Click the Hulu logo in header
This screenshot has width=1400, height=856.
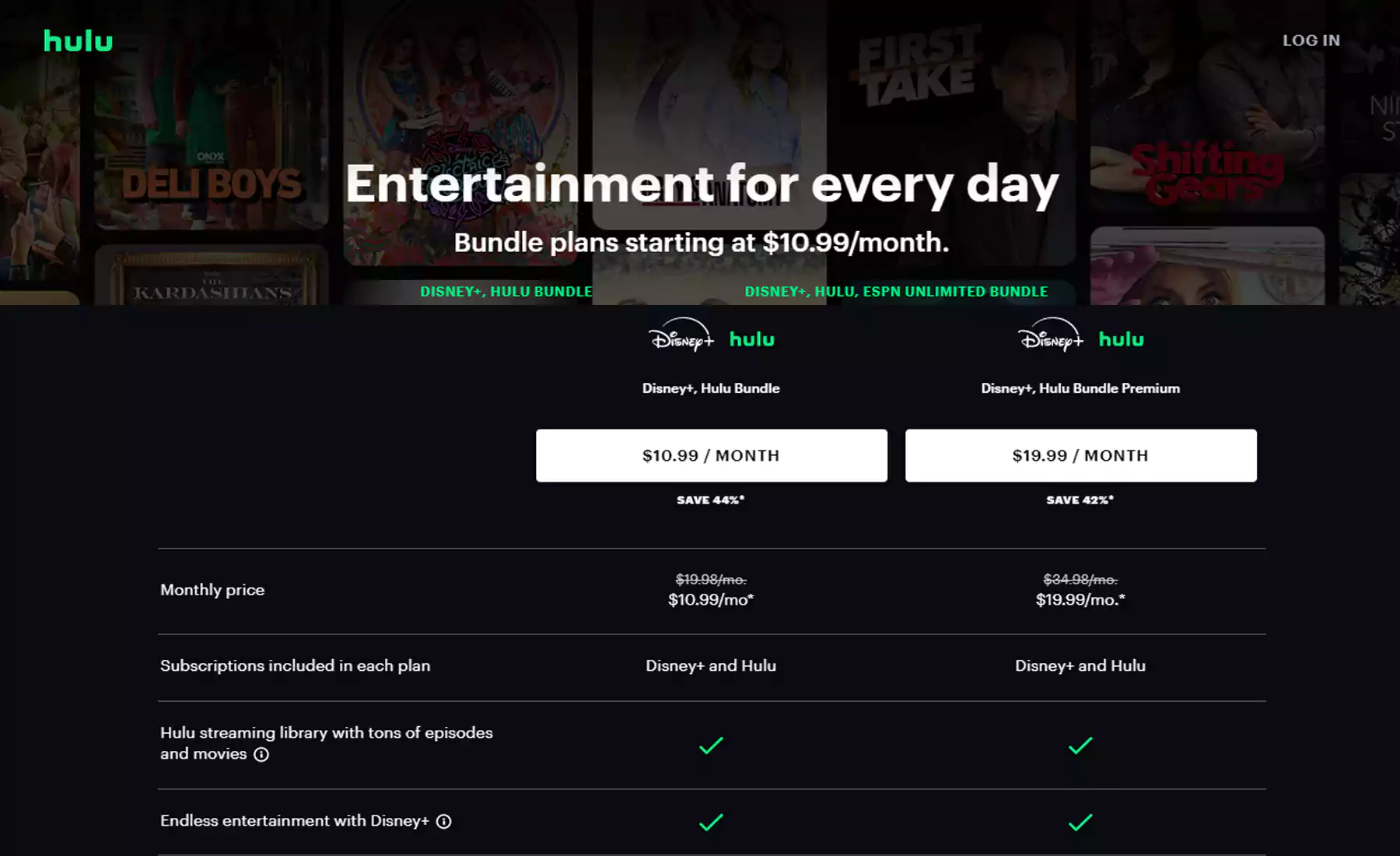click(x=78, y=40)
